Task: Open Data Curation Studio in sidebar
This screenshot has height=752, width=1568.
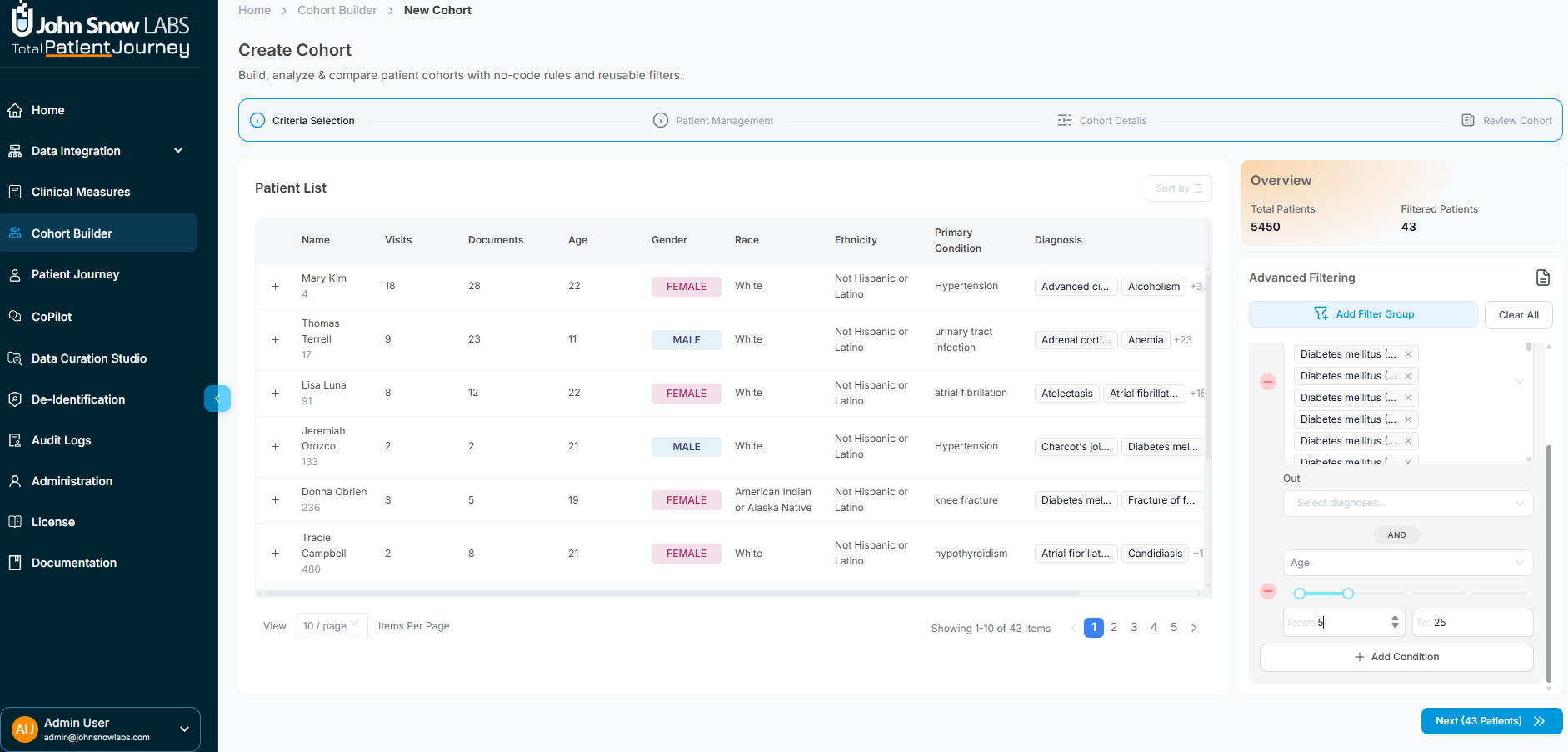Action: (88, 358)
